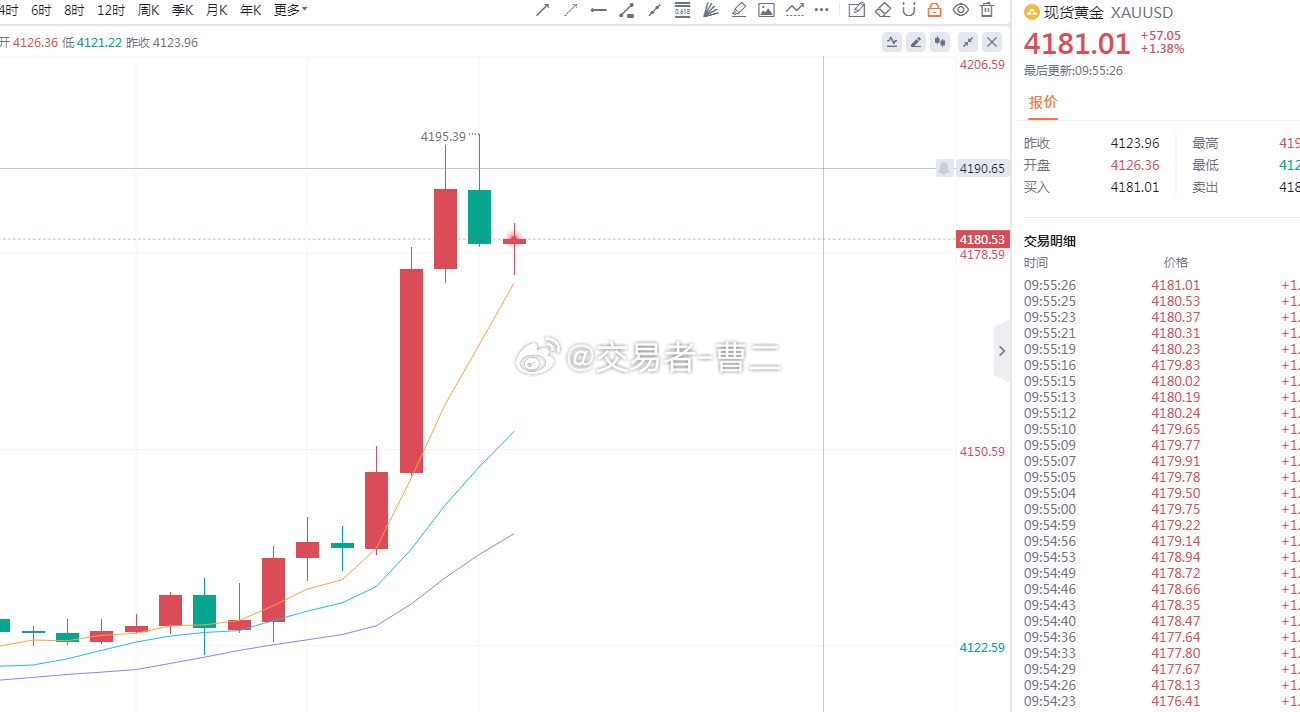Switch to the 季K chart
Screen dimensions: 1300x712
click(x=182, y=10)
